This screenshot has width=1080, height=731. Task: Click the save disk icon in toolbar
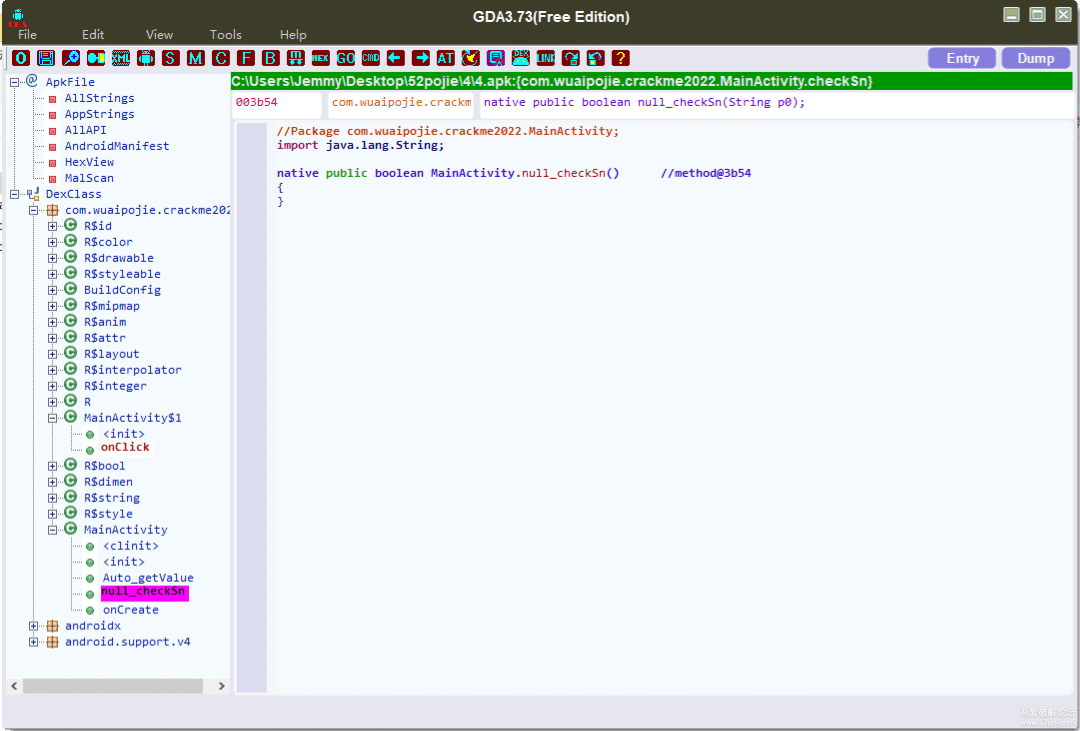tap(46, 58)
